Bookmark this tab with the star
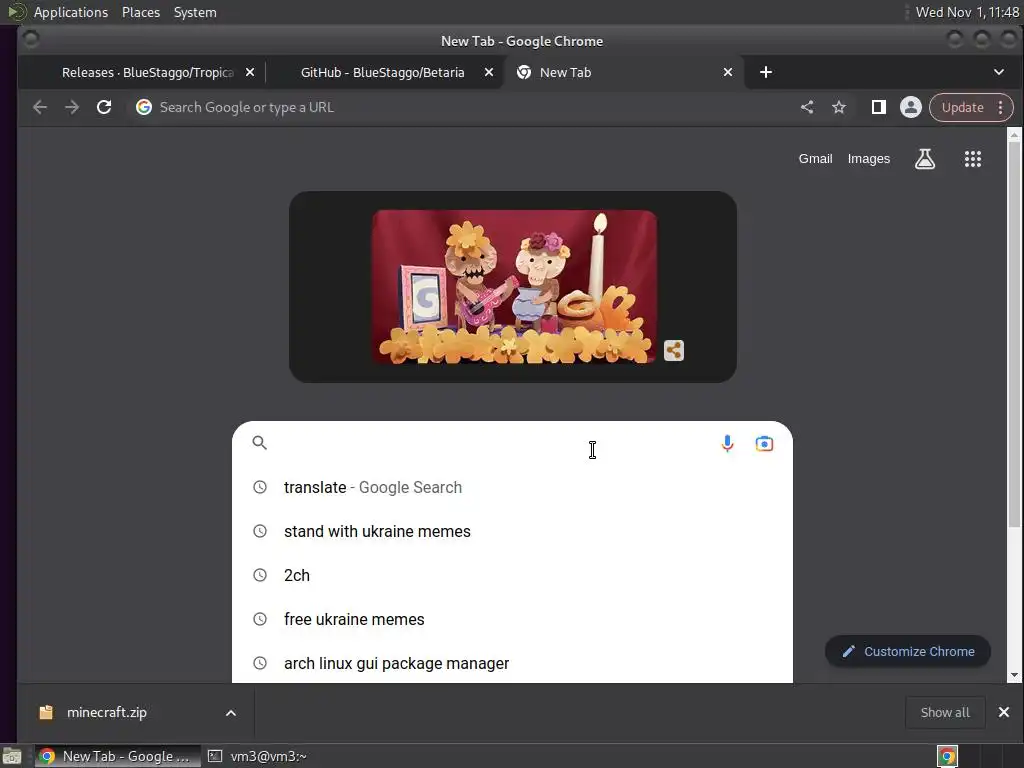The width and height of the screenshot is (1024, 768). point(839,107)
